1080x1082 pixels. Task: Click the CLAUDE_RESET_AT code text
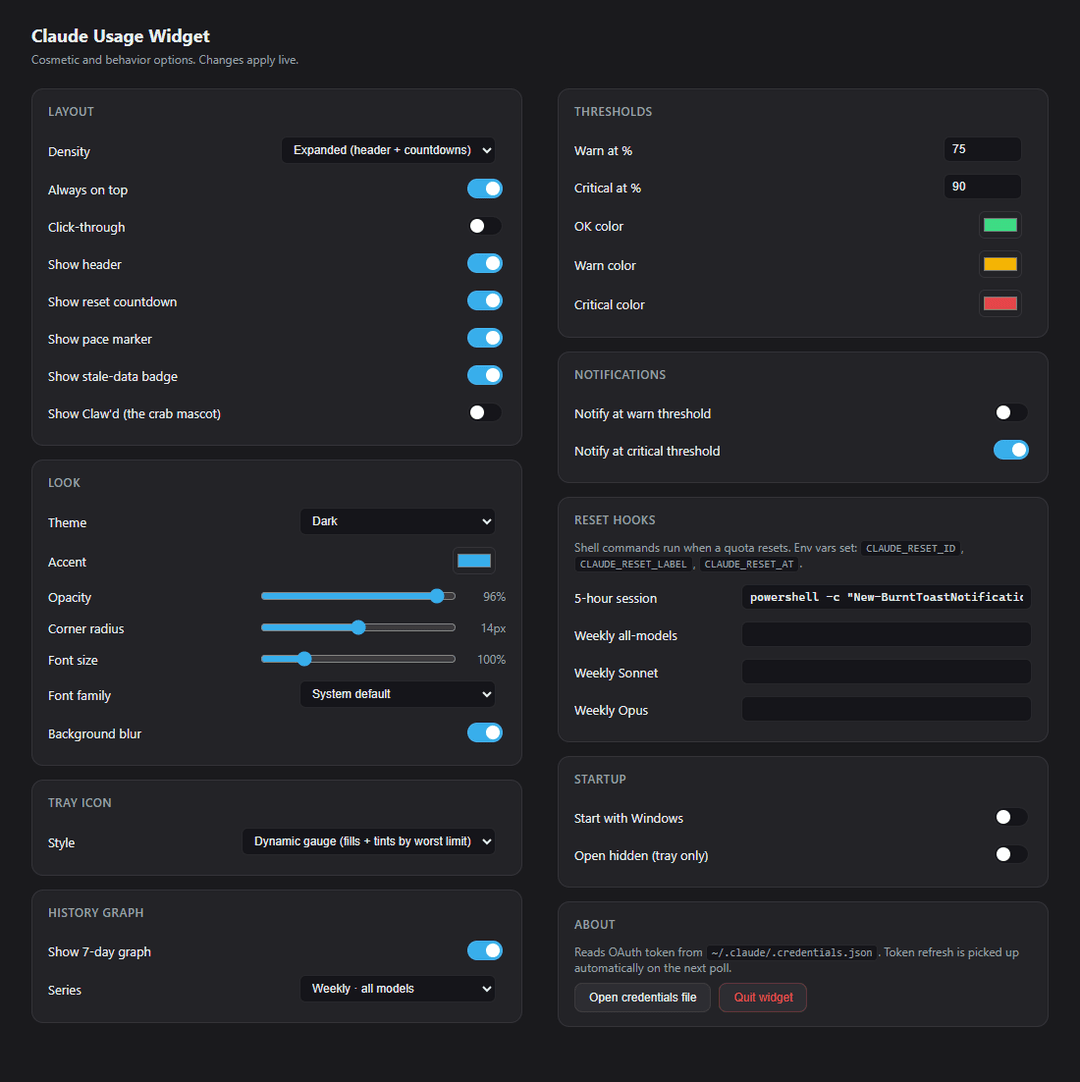[x=749, y=564]
